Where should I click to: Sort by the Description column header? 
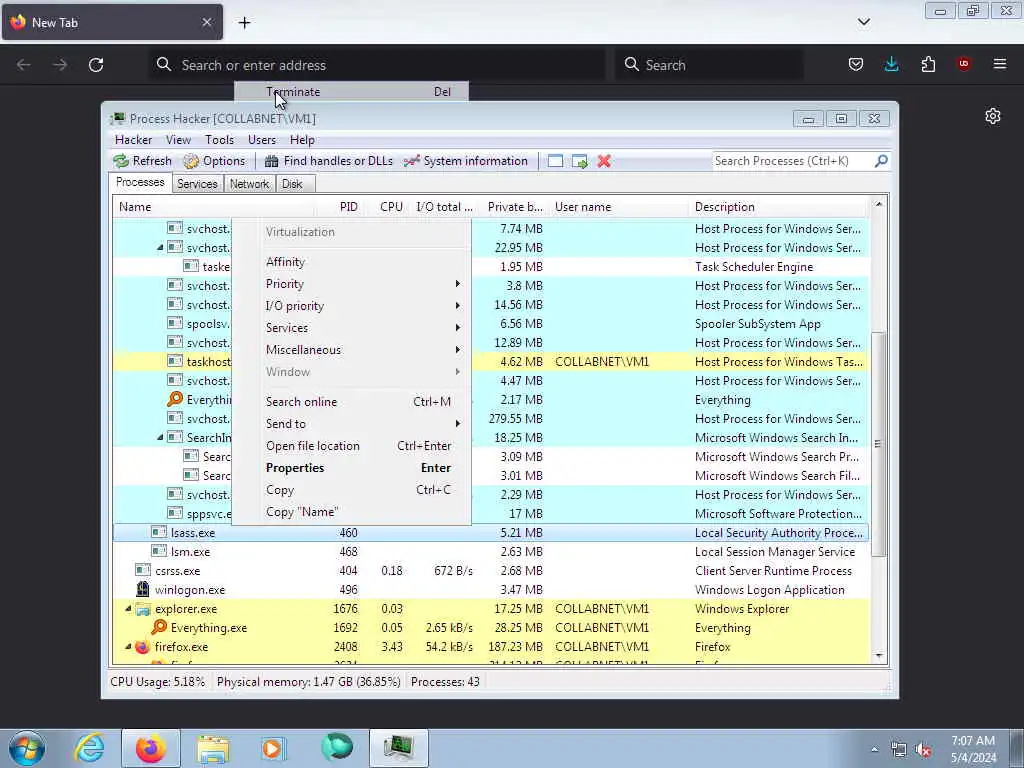coord(779,207)
